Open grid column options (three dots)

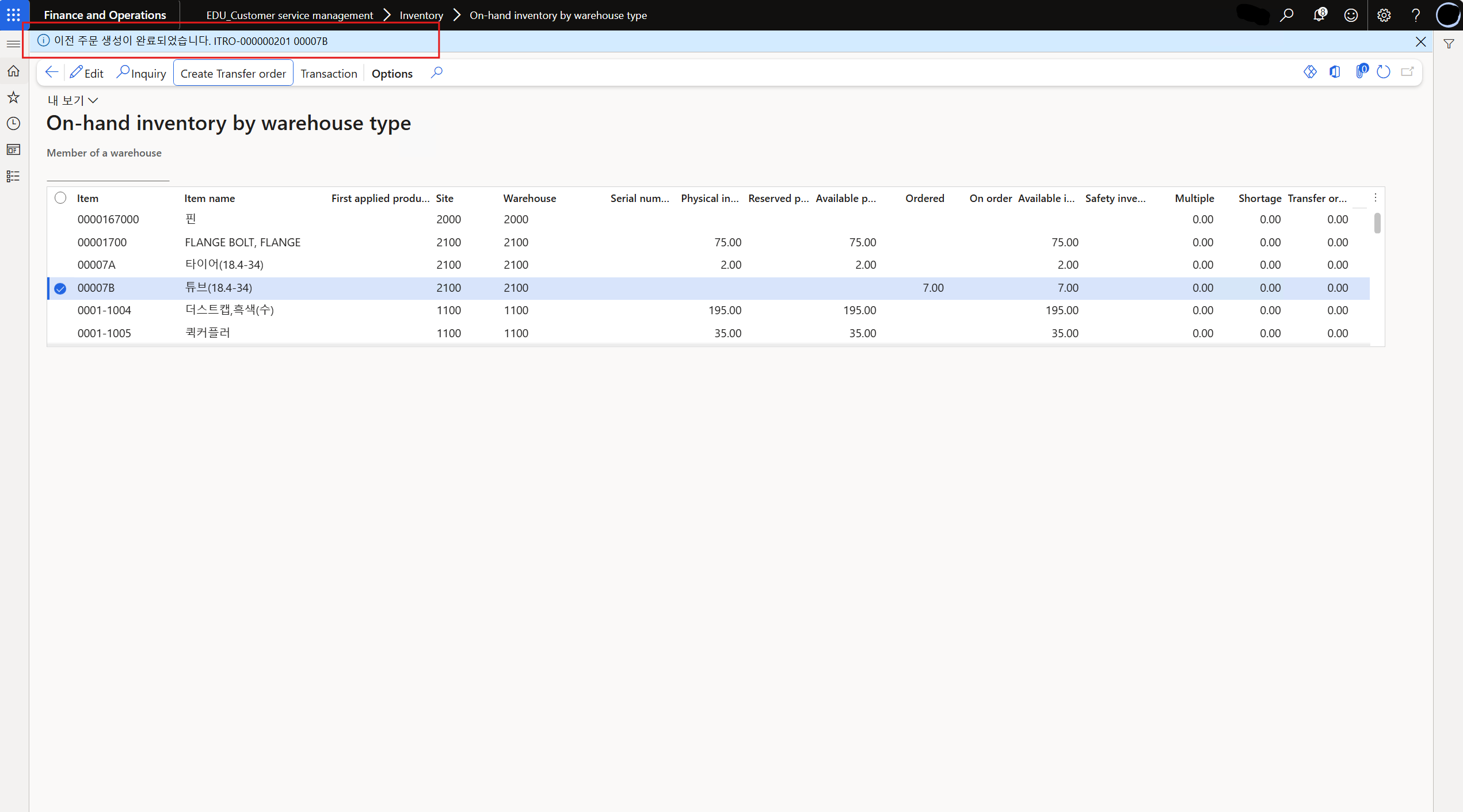click(1376, 198)
